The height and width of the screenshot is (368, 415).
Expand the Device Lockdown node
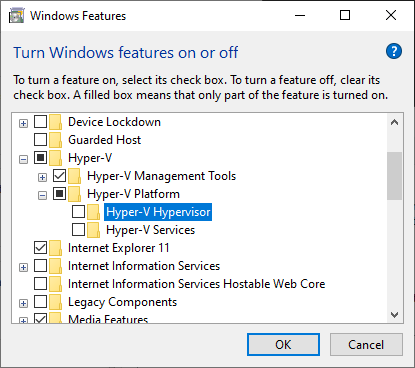point(23,124)
